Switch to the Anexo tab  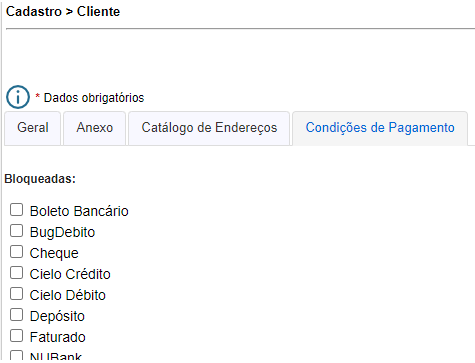95,128
